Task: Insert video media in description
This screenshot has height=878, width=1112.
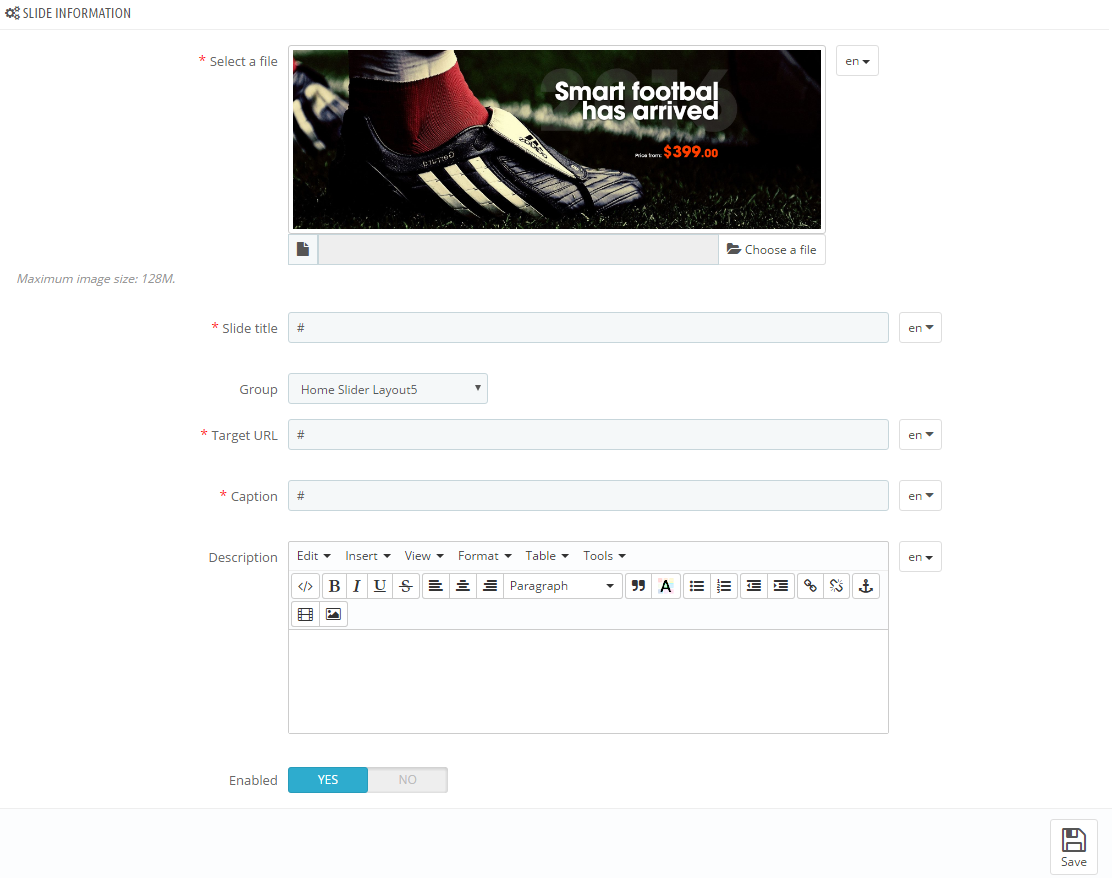Action: (x=306, y=614)
